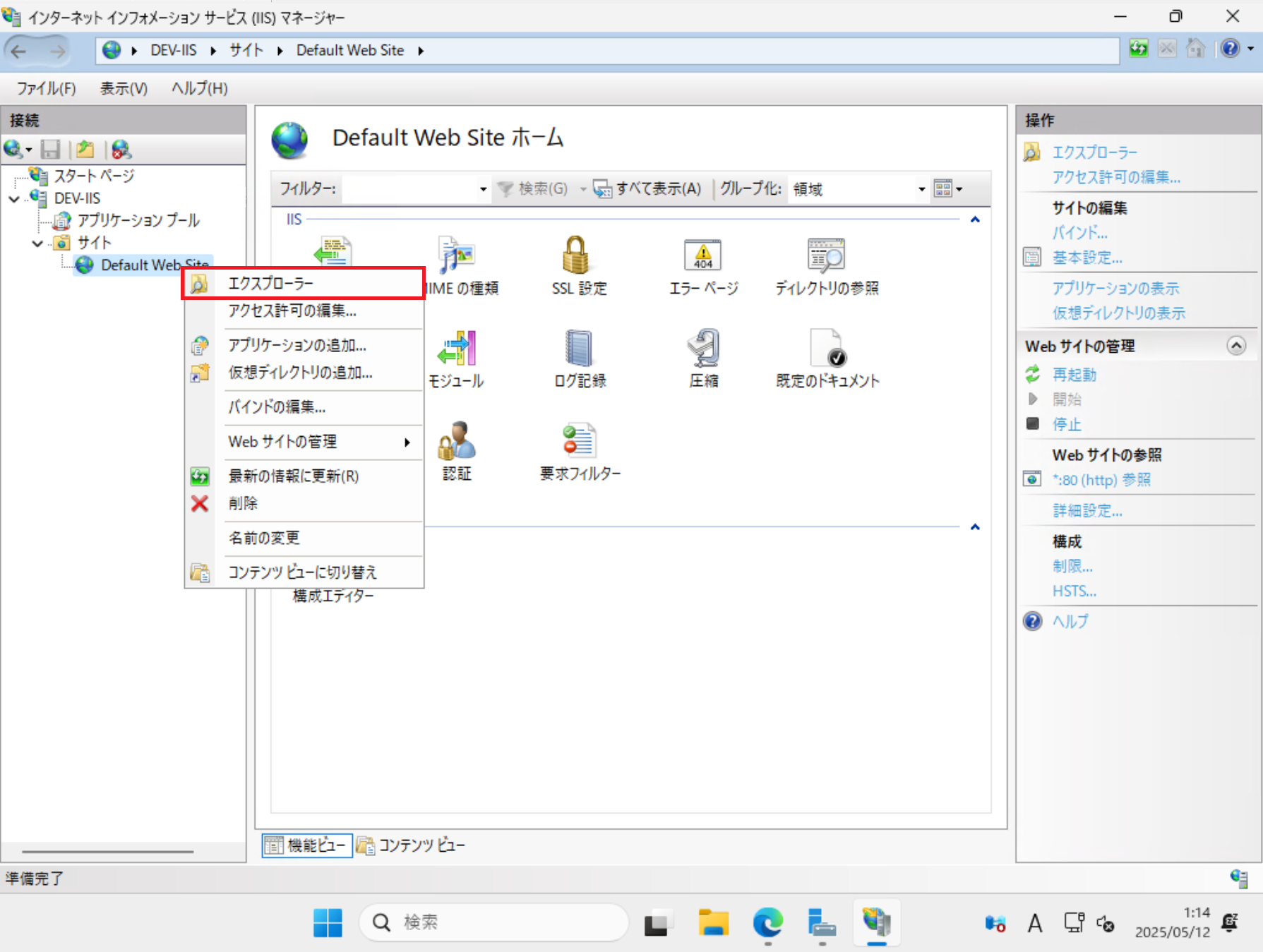Viewport: 1263px width, 952px height.
Task: Choose バインドの編集 in context menu
Action: (305, 407)
